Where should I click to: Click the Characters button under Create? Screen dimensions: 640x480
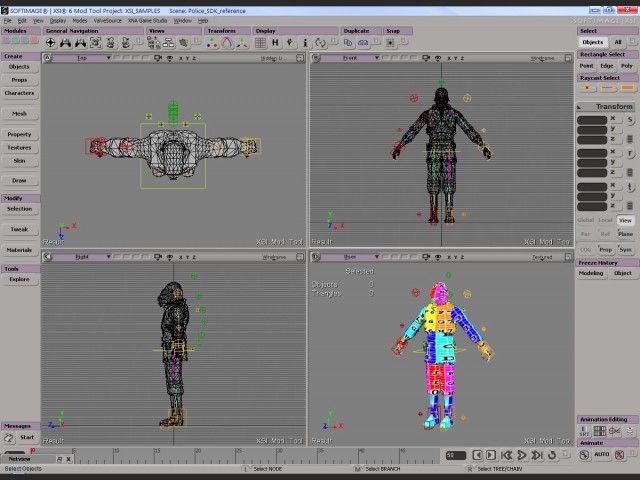click(20, 93)
